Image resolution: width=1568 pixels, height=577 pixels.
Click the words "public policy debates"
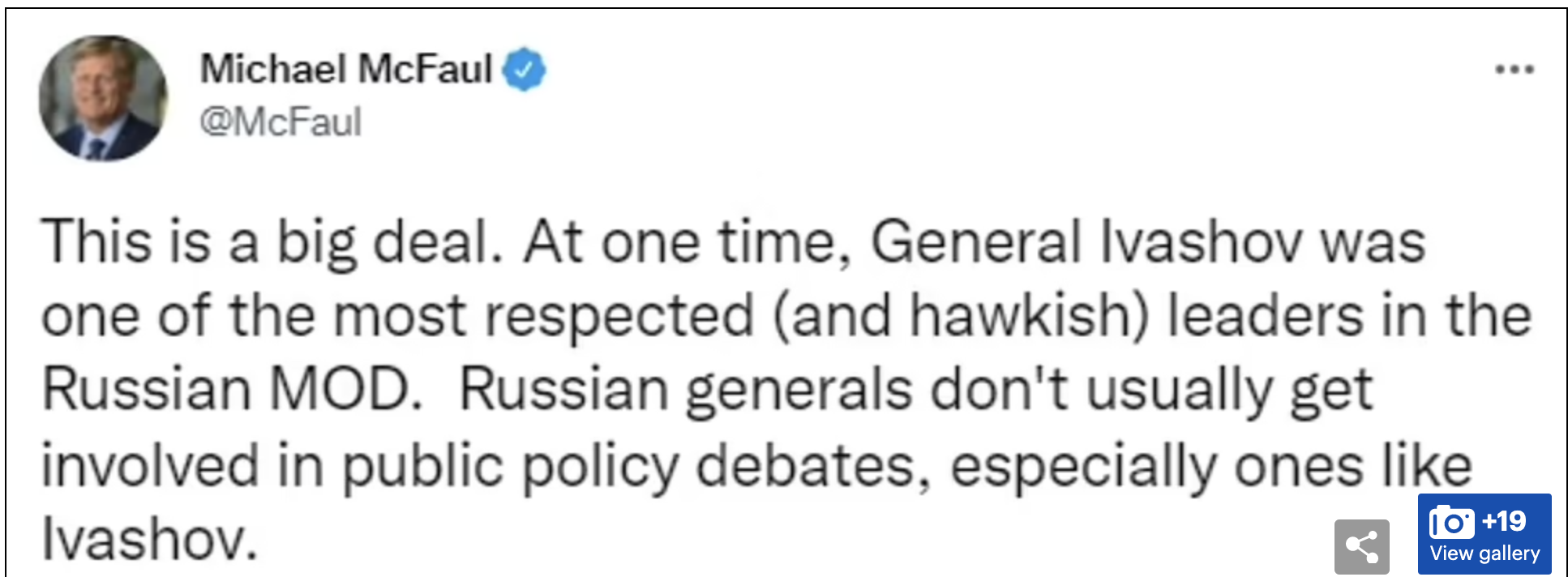point(636,467)
